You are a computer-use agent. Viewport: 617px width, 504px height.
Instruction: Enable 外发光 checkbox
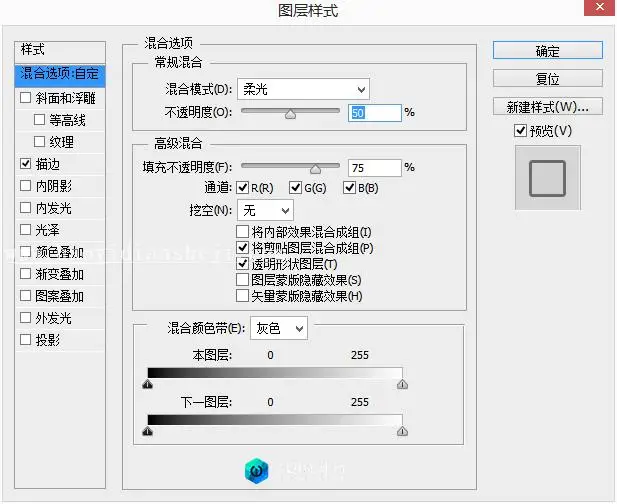click(26, 318)
